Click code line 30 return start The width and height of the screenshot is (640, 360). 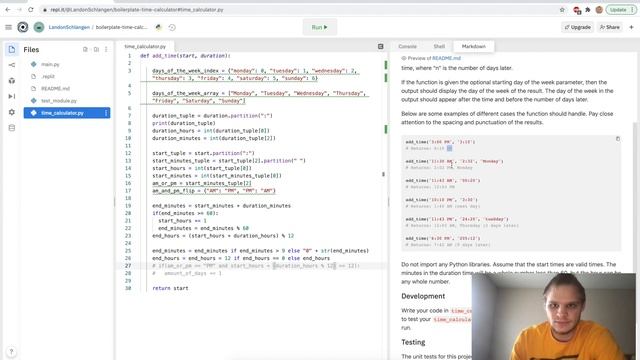pyautogui.click(x=170, y=288)
